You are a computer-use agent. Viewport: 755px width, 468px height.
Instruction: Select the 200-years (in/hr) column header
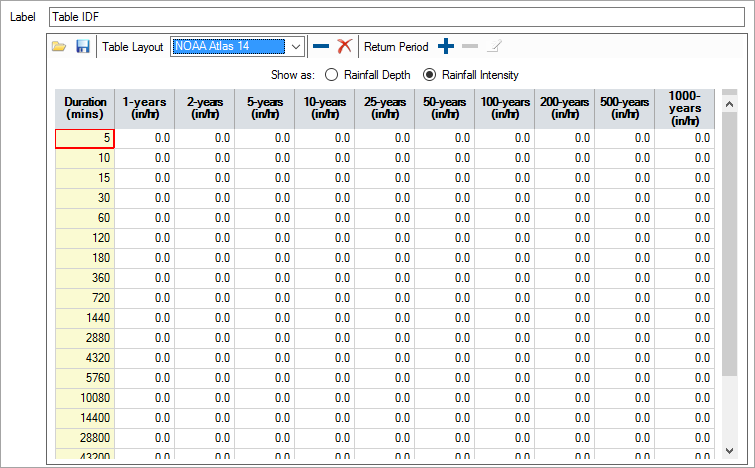564,109
